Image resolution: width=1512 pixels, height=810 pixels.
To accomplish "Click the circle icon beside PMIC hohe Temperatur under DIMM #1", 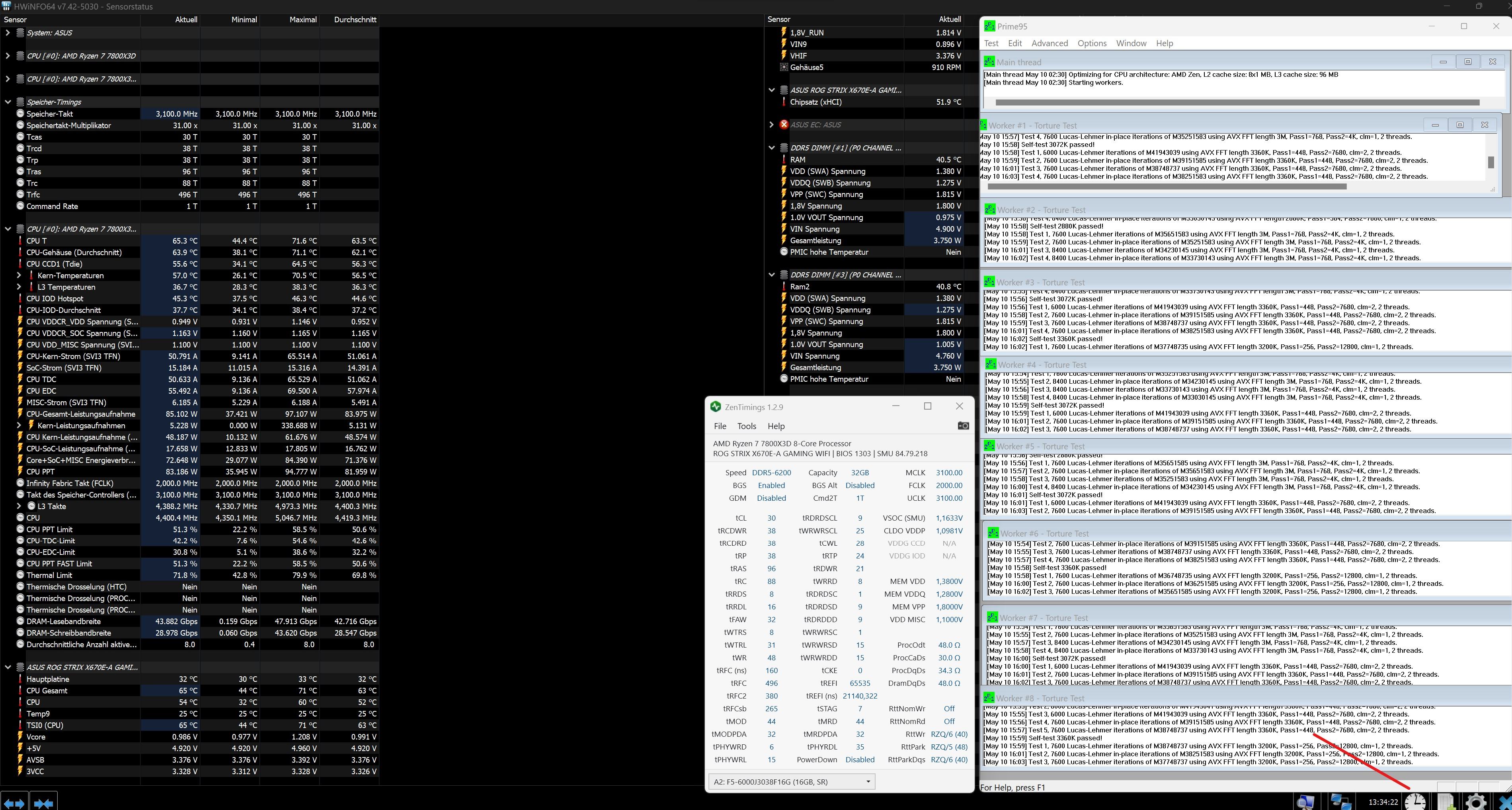I will (x=784, y=252).
